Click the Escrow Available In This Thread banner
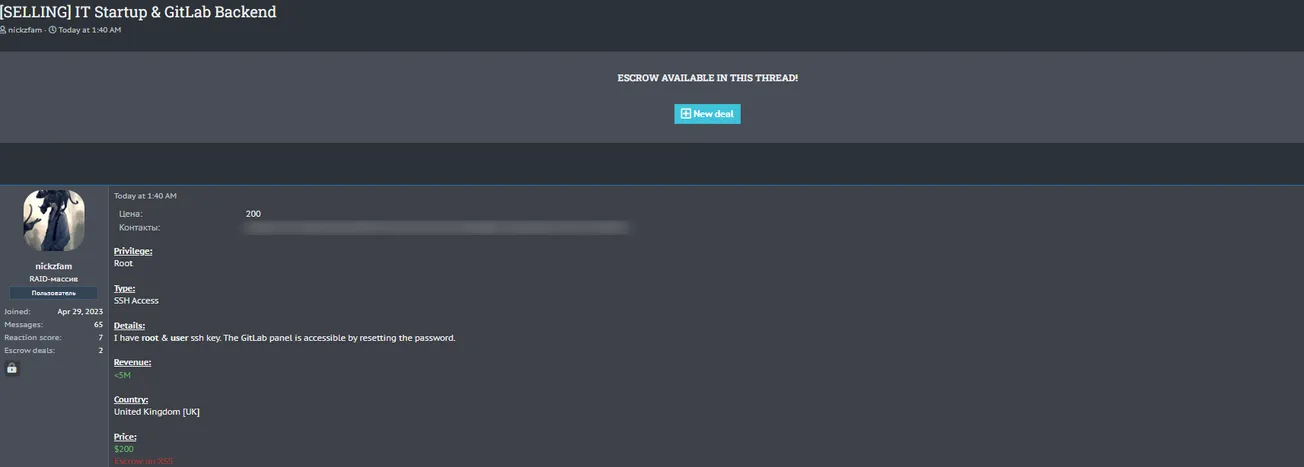The height and width of the screenshot is (467, 1304). tap(707, 78)
